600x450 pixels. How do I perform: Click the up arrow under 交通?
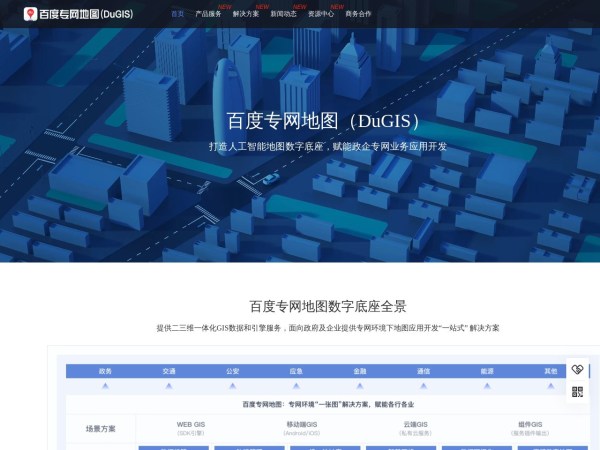click(x=169, y=385)
